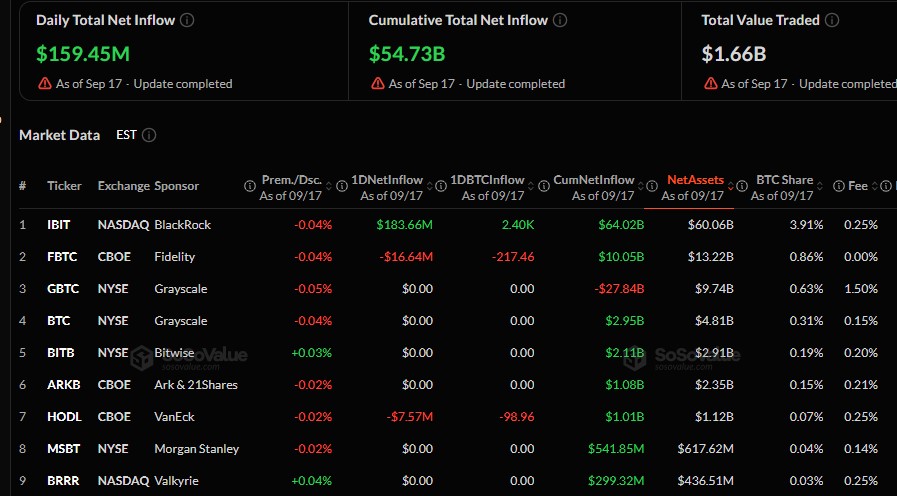Open info icon beside Daily Total Net Inflow

click(x=186, y=20)
